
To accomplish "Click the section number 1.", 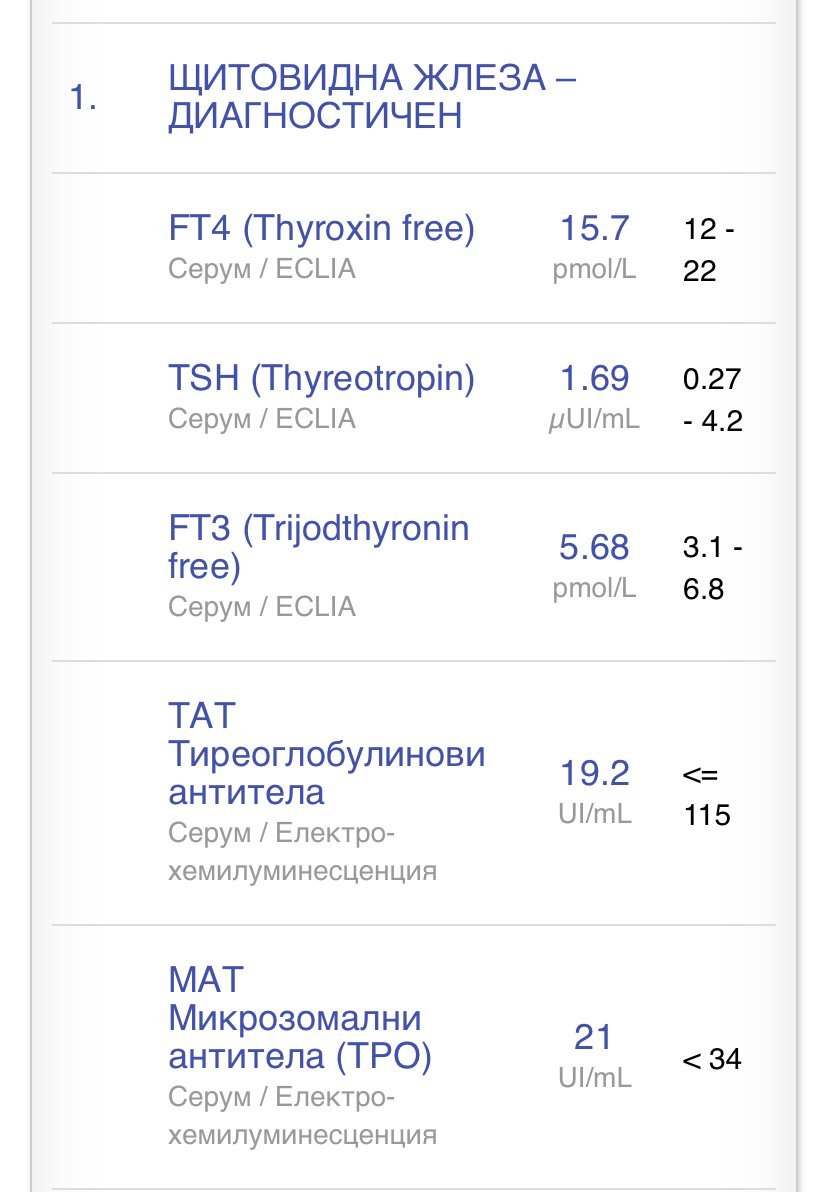I will (83, 97).
